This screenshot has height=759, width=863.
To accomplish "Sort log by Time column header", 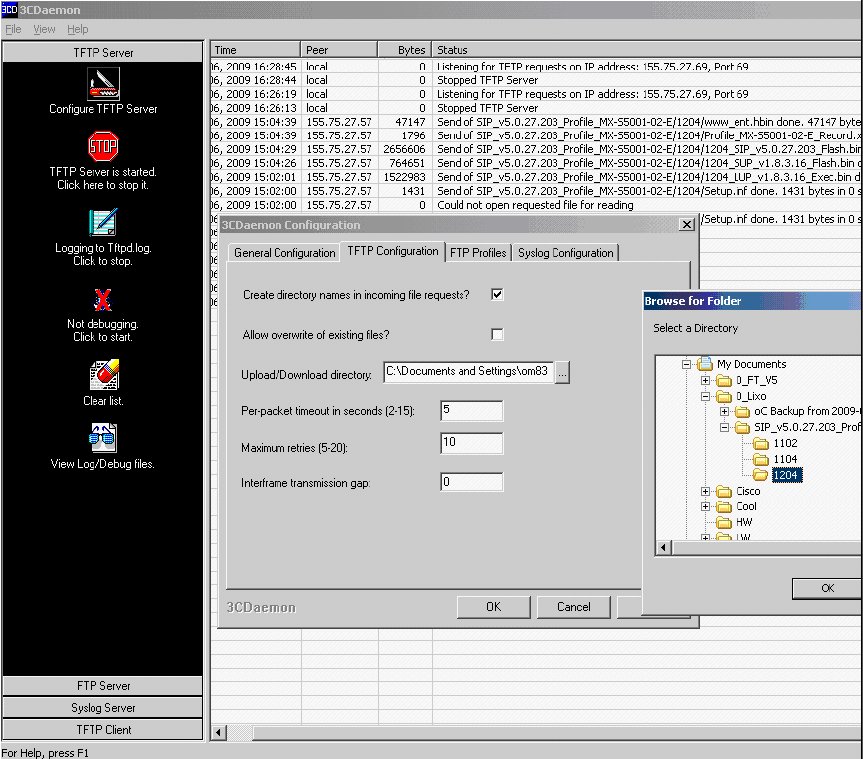I will [255, 50].
